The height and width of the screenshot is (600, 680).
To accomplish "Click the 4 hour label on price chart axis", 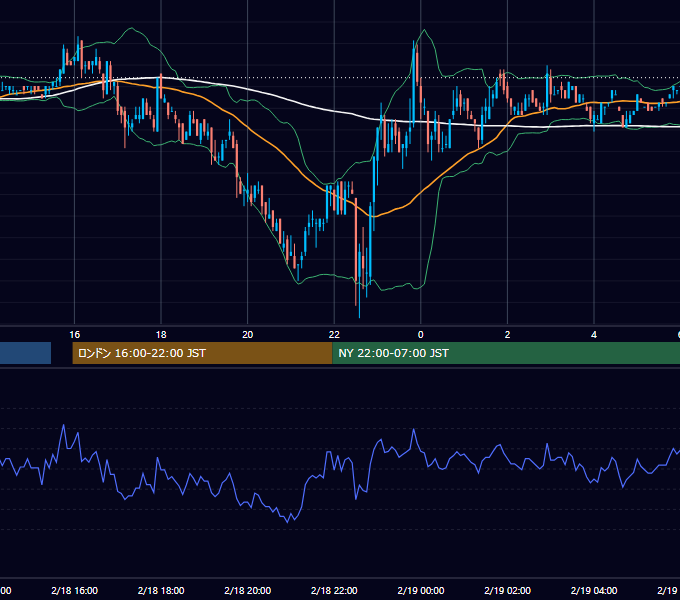I will tap(594, 335).
